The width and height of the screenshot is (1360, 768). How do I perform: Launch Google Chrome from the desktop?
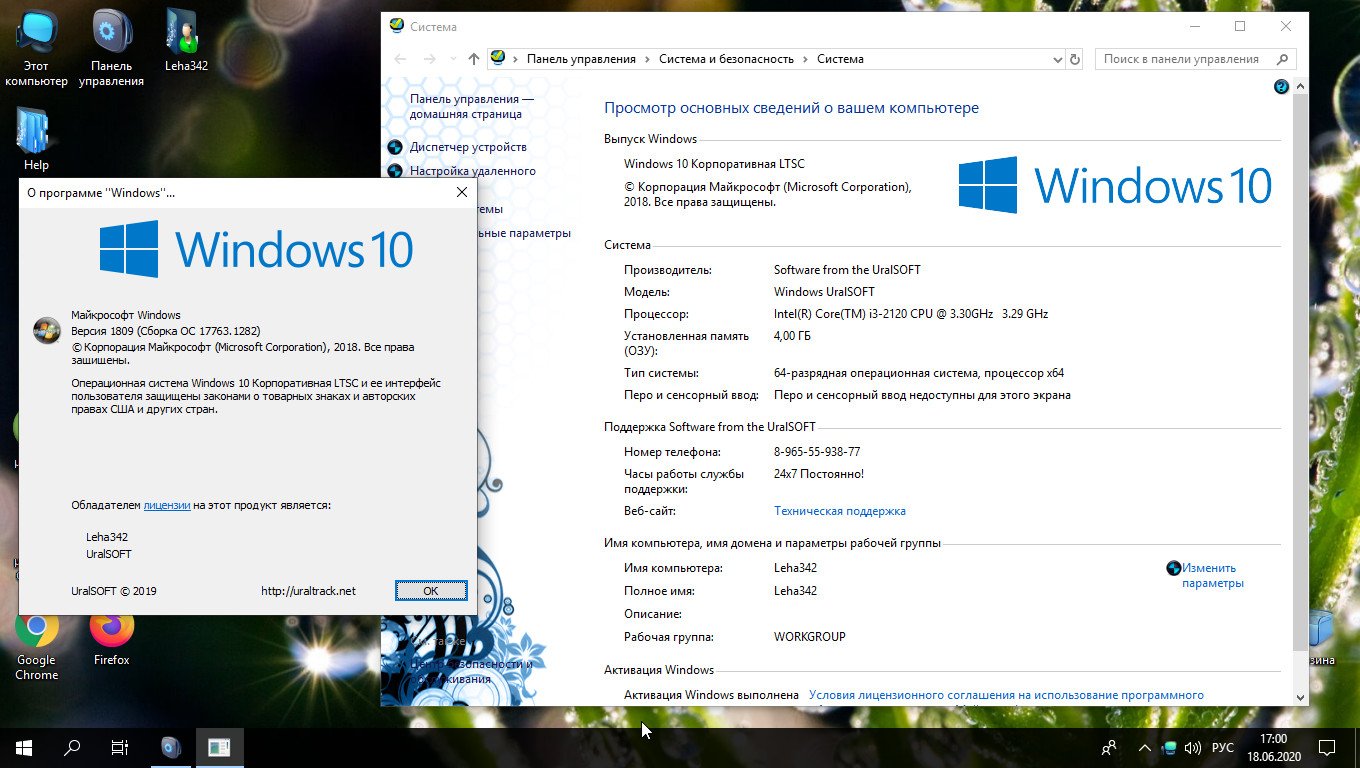pyautogui.click(x=37, y=645)
